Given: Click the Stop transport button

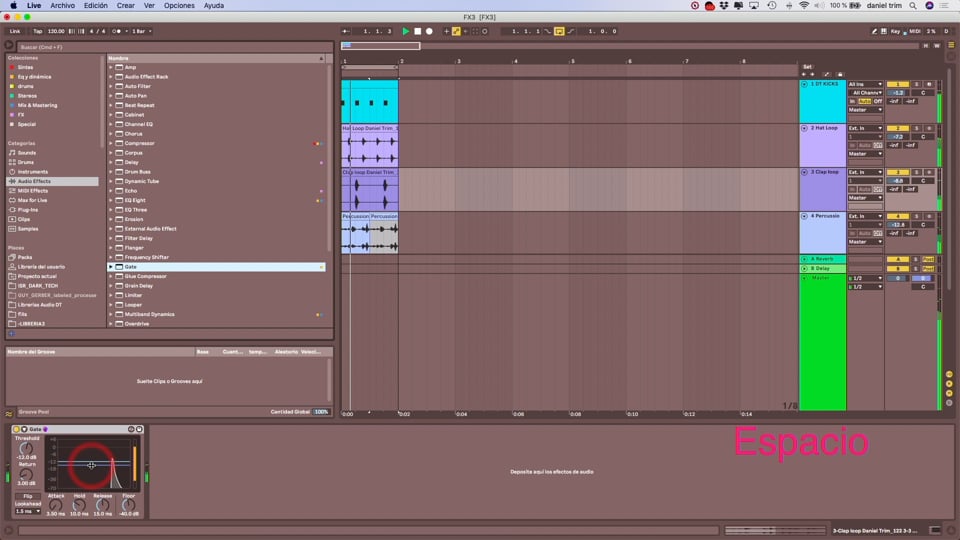Looking at the screenshot, I should (418, 31).
